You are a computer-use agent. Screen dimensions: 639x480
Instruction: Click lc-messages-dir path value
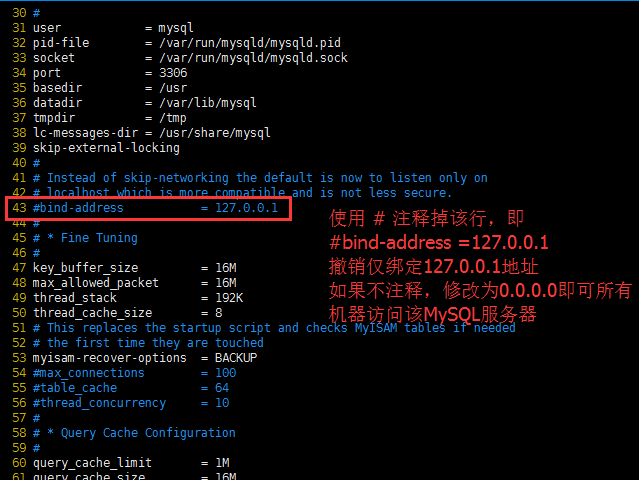215,133
